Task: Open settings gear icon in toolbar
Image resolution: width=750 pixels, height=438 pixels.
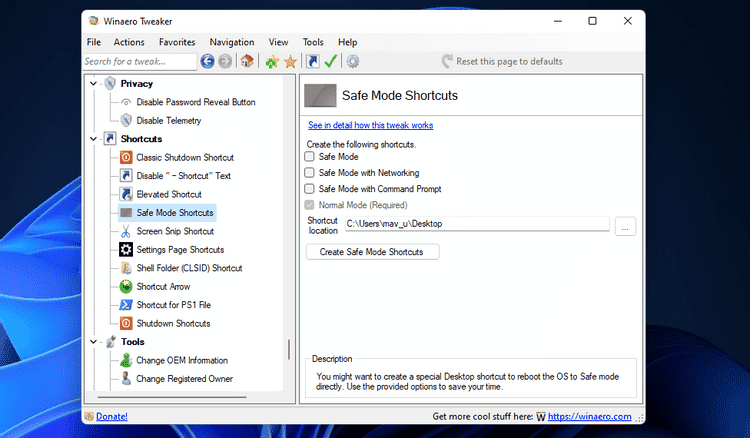Action: (353, 61)
